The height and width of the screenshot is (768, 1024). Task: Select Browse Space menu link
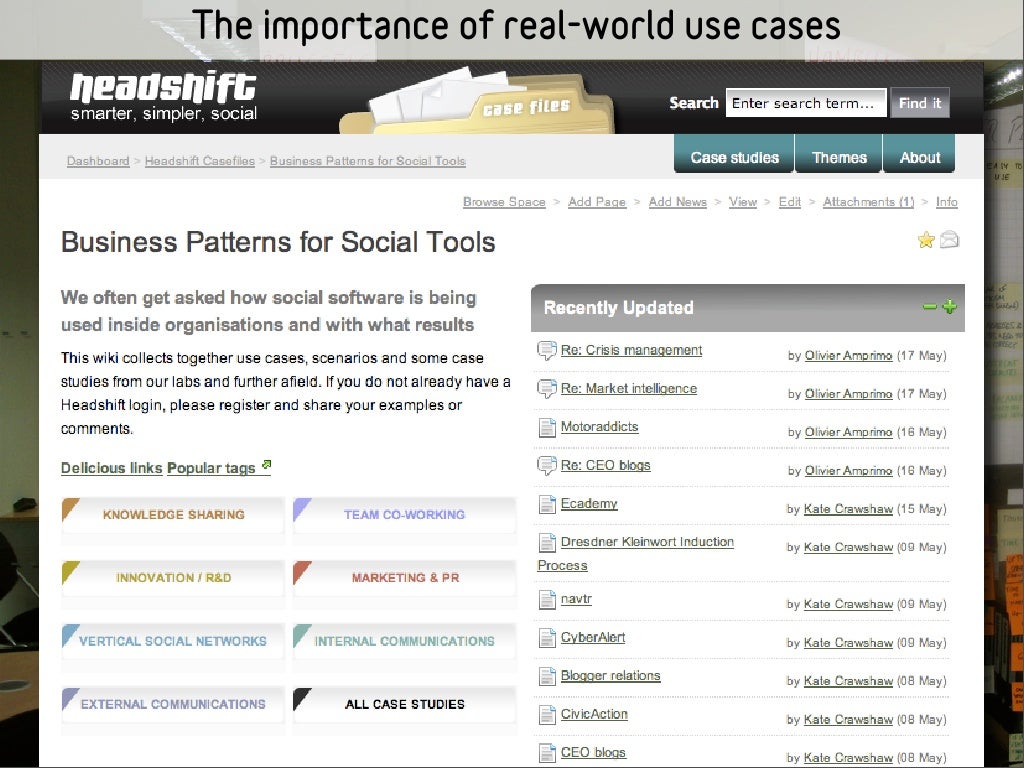pyautogui.click(x=504, y=202)
